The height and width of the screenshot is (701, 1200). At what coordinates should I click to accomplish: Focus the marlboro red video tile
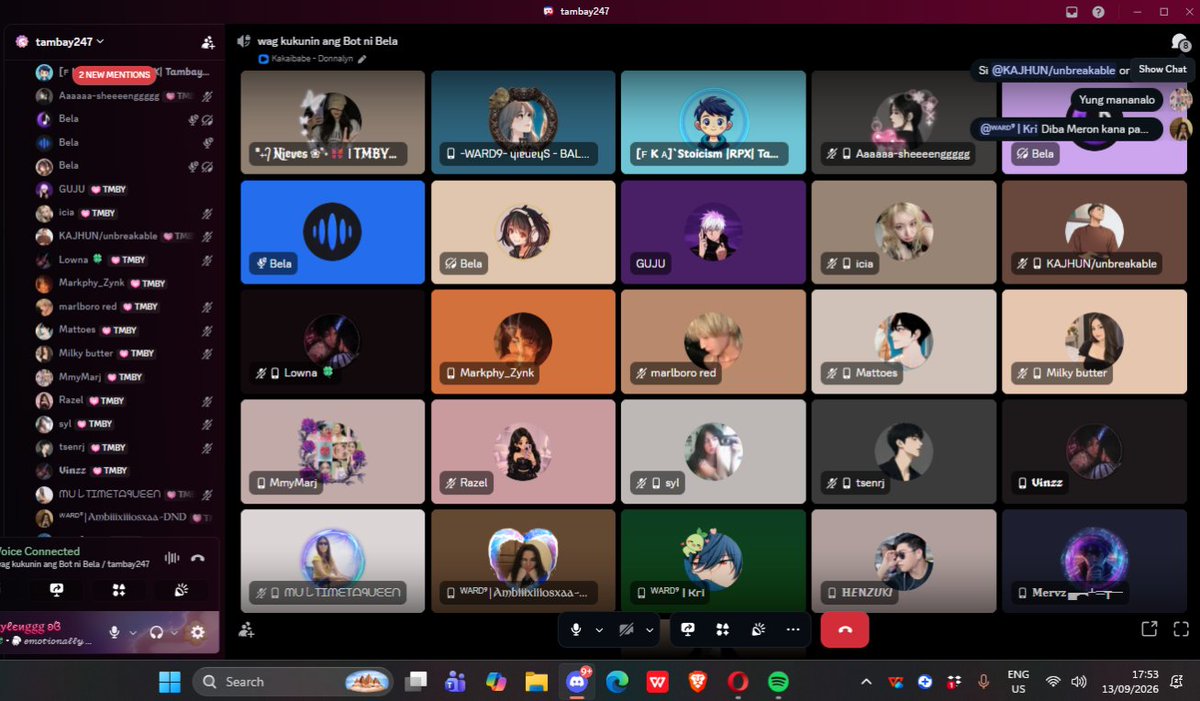713,341
